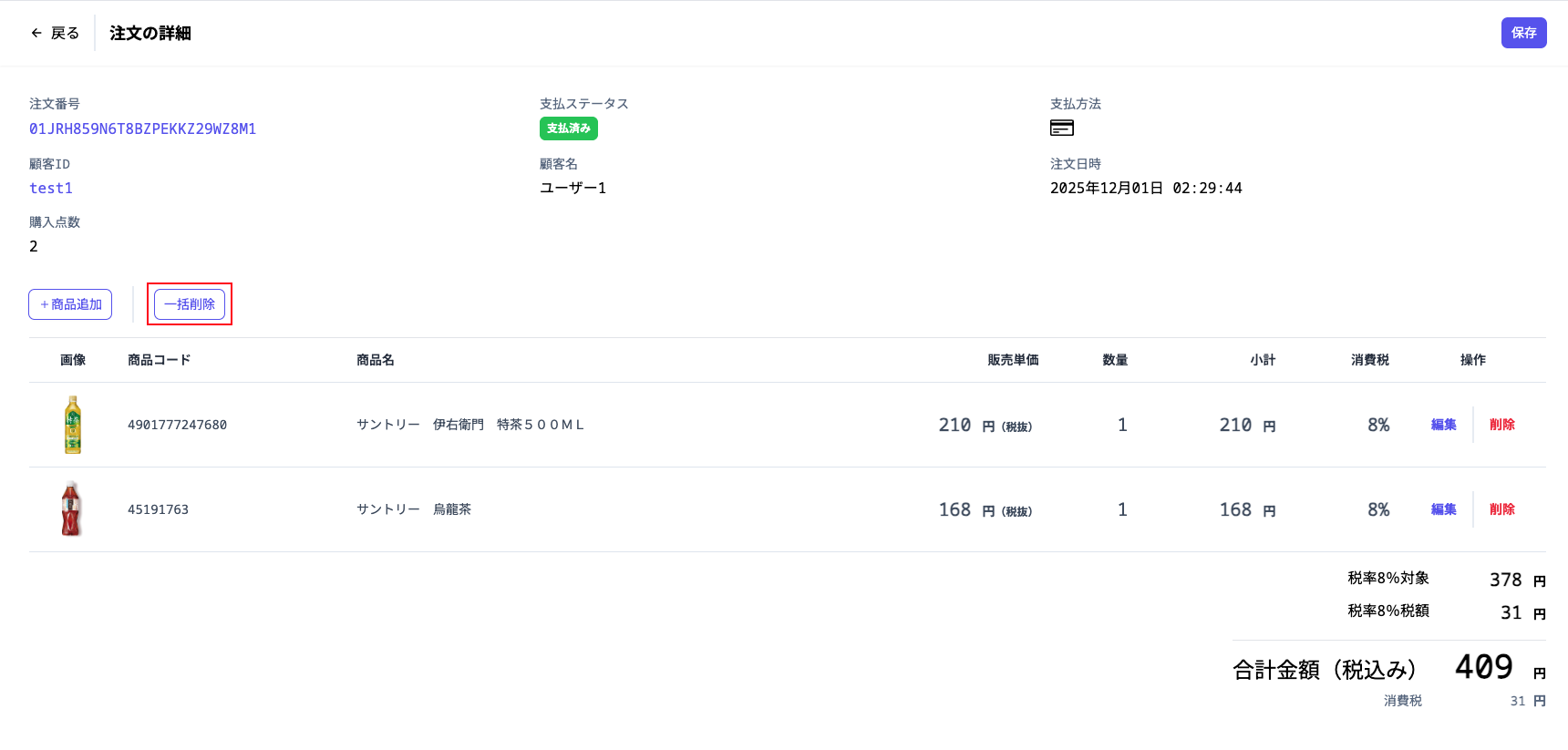
Task: Click the 商品名 column header
Action: (x=376, y=360)
